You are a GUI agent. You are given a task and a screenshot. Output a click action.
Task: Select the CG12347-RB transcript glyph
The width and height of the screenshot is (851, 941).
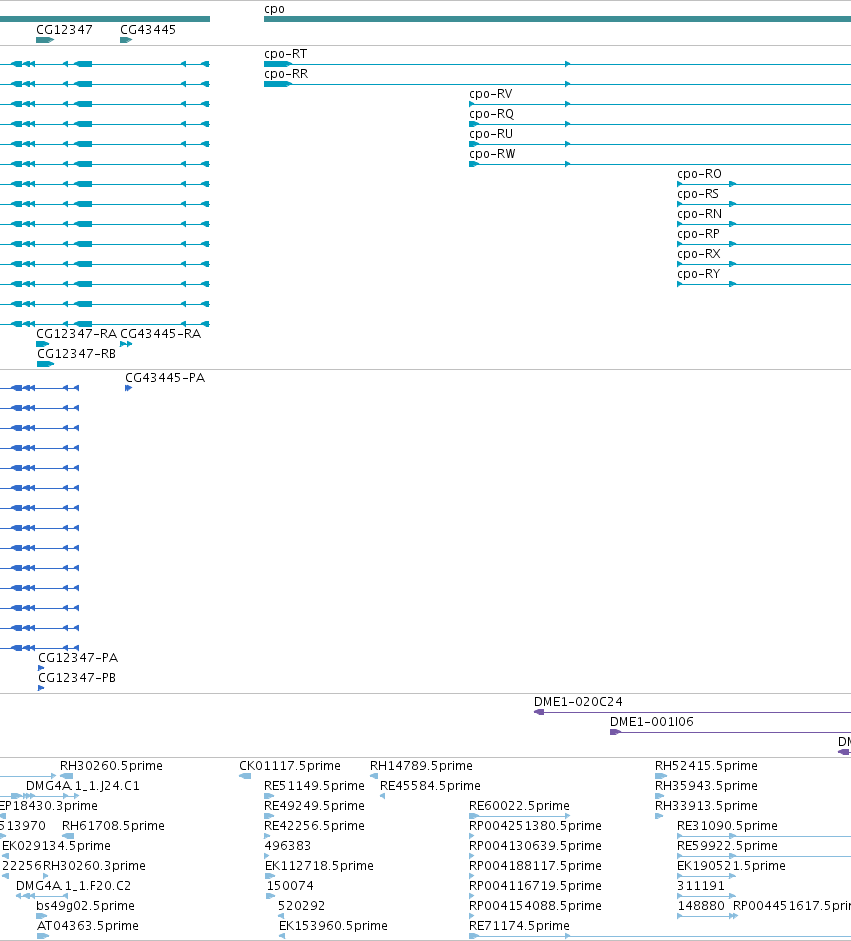pyautogui.click(x=46, y=364)
